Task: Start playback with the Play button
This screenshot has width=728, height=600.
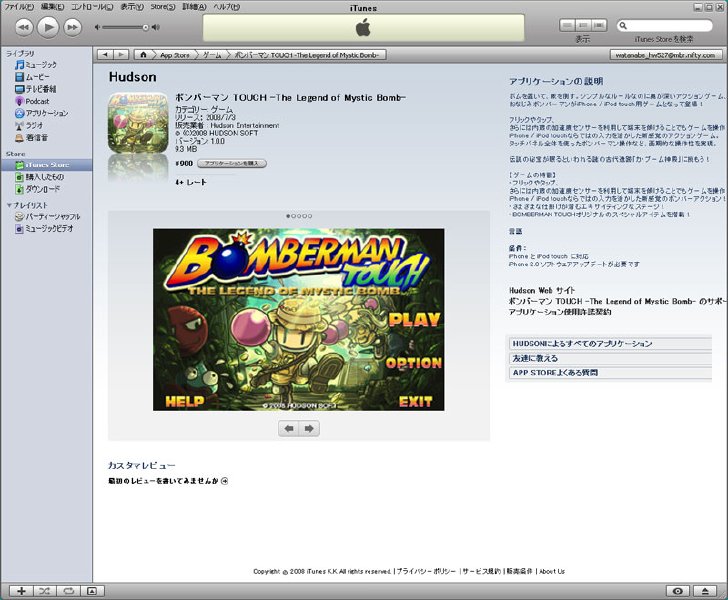Action: click(x=48, y=27)
